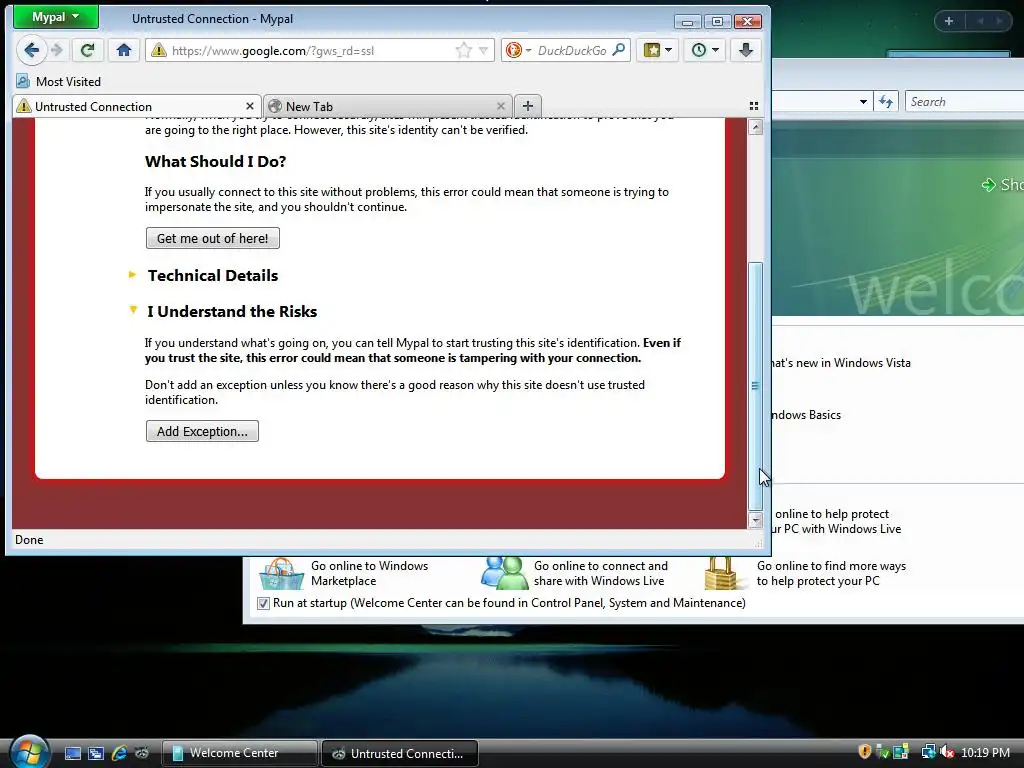Launch Mypal raccoon icon from quick launch
This screenshot has height=768, width=1024.
point(142,753)
